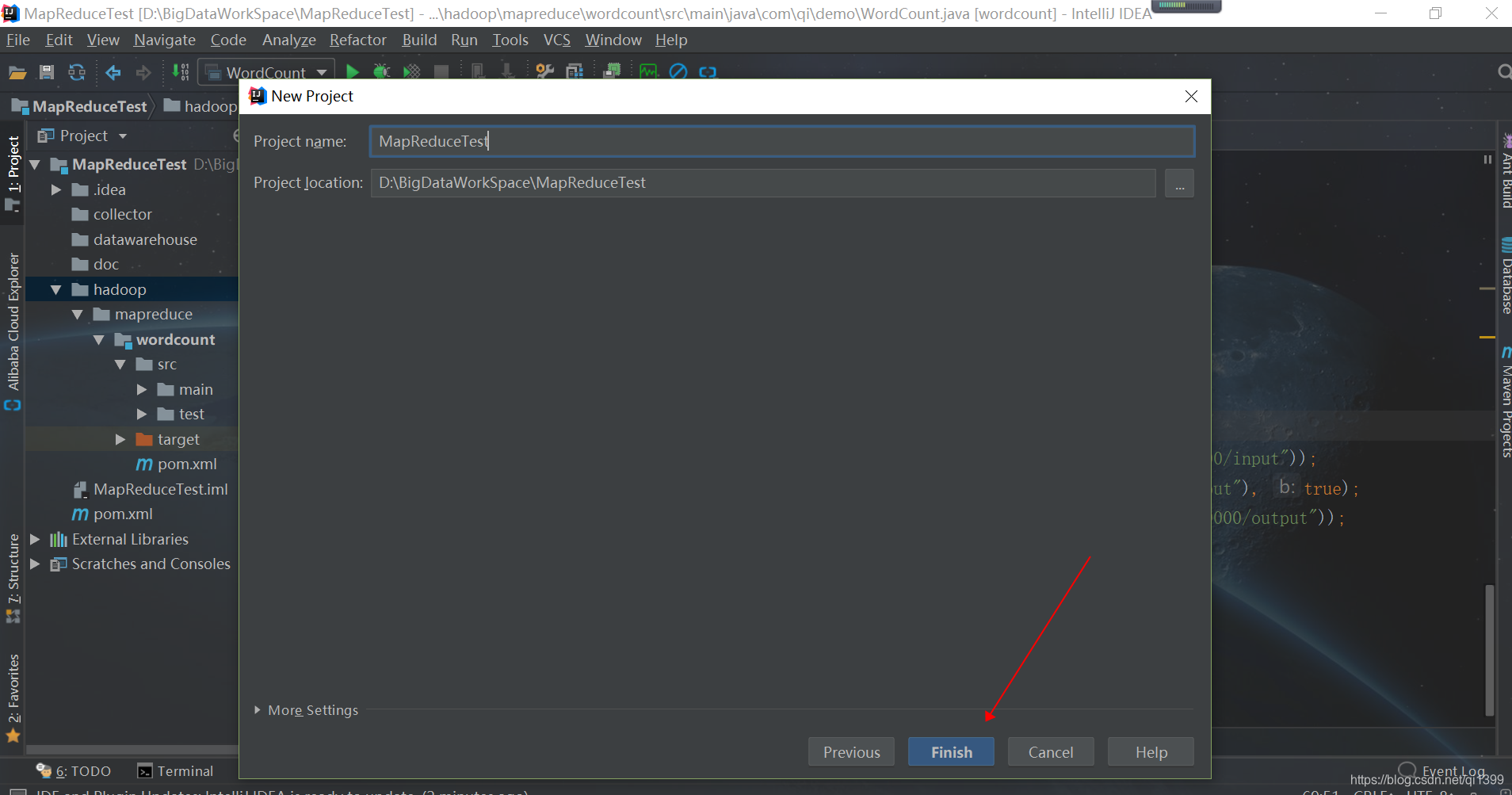Click the search magnifier icon

click(1504, 72)
